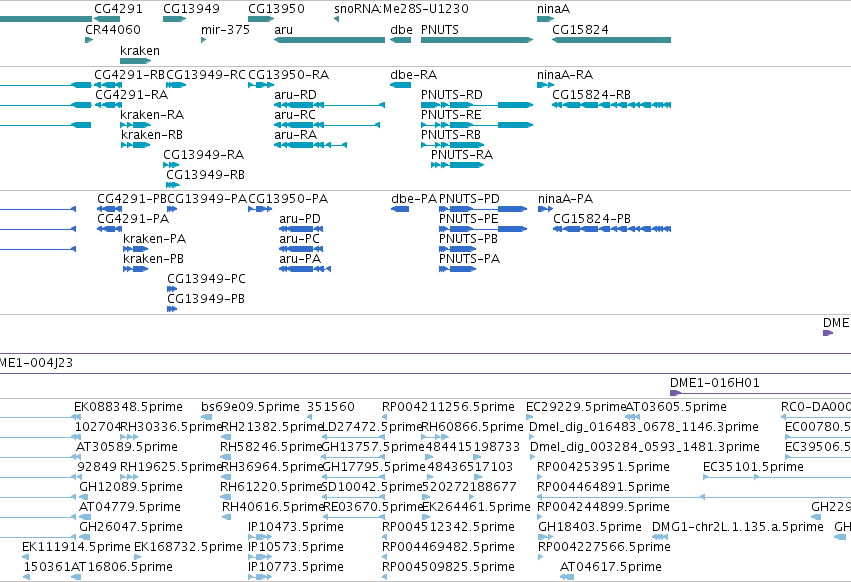The height and width of the screenshot is (582, 851).
Task: Click transcript PNUTS-RD label
Action: 452,94
